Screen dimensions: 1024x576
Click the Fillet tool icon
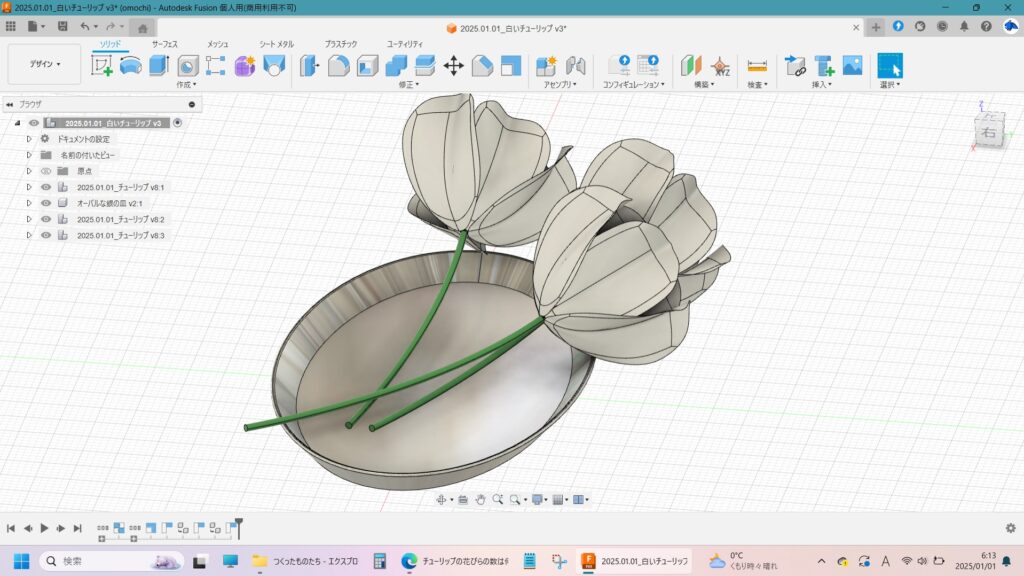point(339,66)
